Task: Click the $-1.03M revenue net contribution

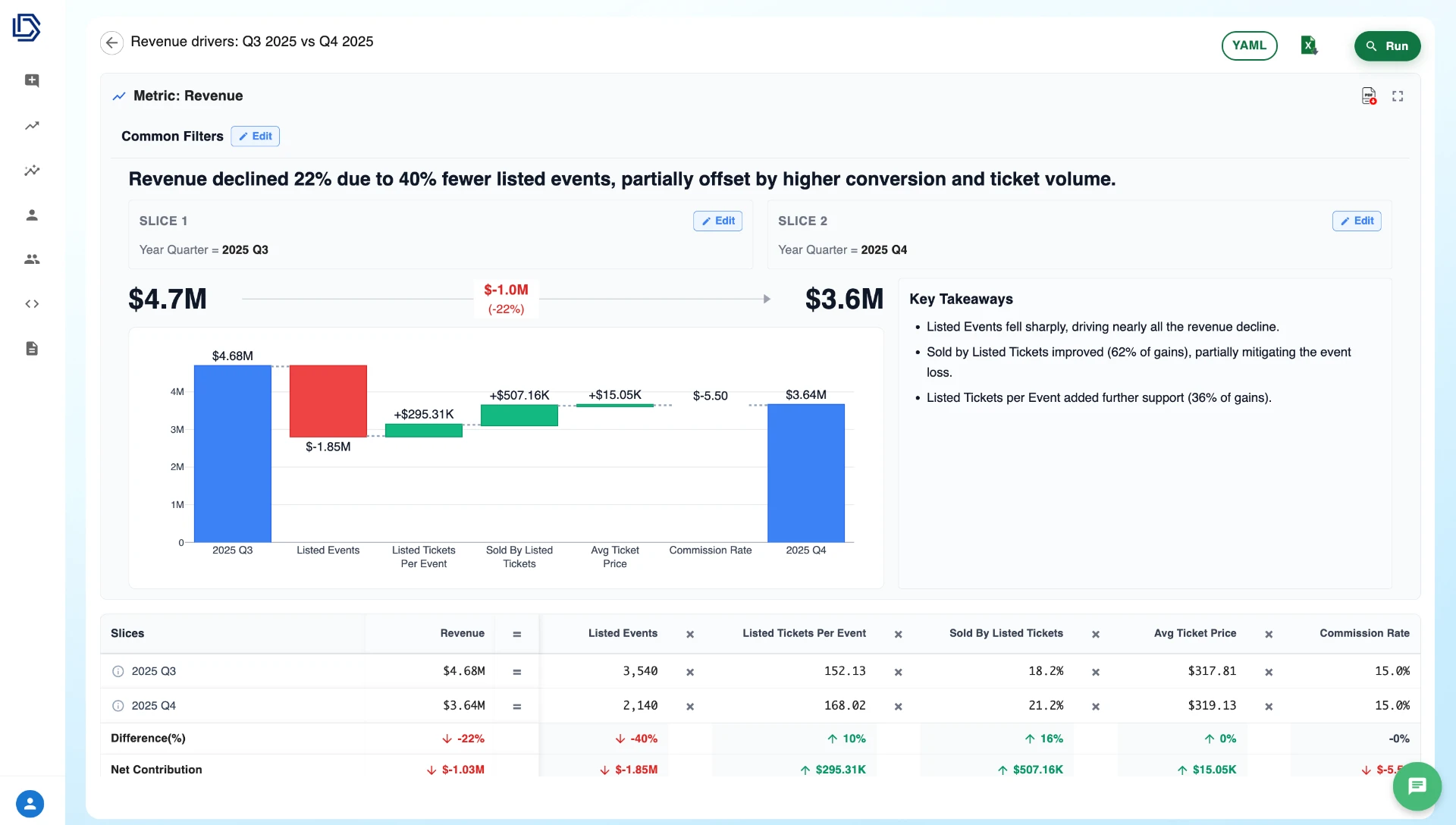Action: 455,770
